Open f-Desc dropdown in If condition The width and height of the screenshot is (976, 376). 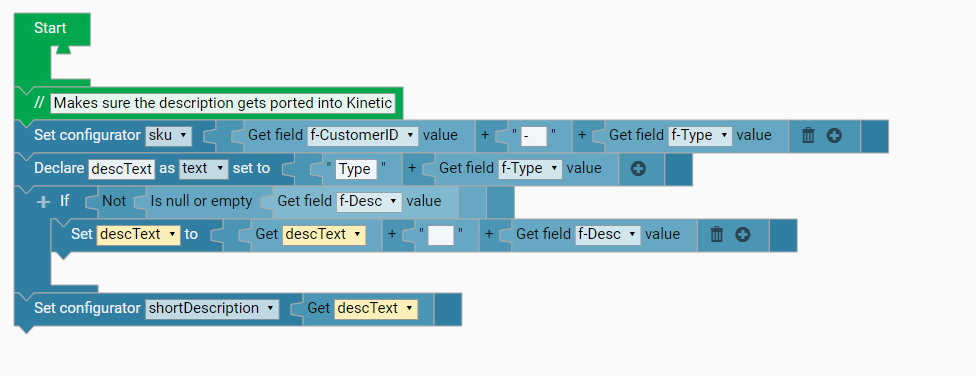(369, 201)
